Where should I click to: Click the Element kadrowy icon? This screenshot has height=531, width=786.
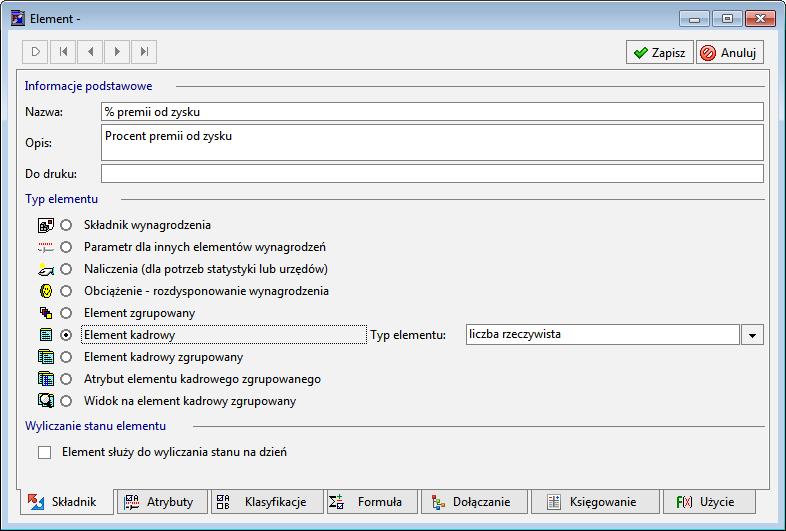[46, 335]
